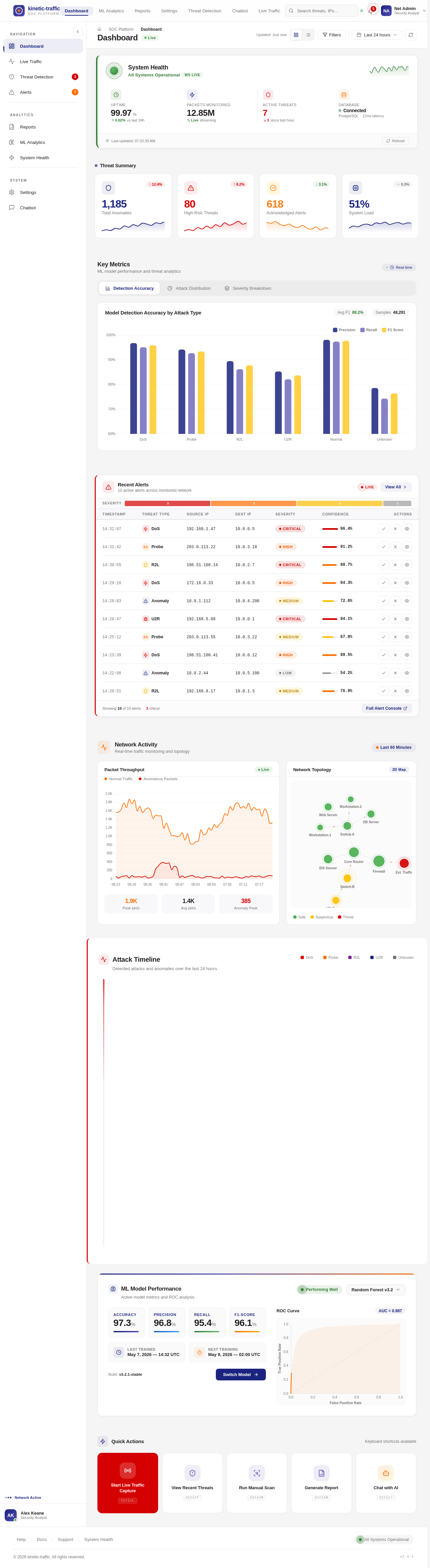Open Reports in the sidebar

point(43,127)
